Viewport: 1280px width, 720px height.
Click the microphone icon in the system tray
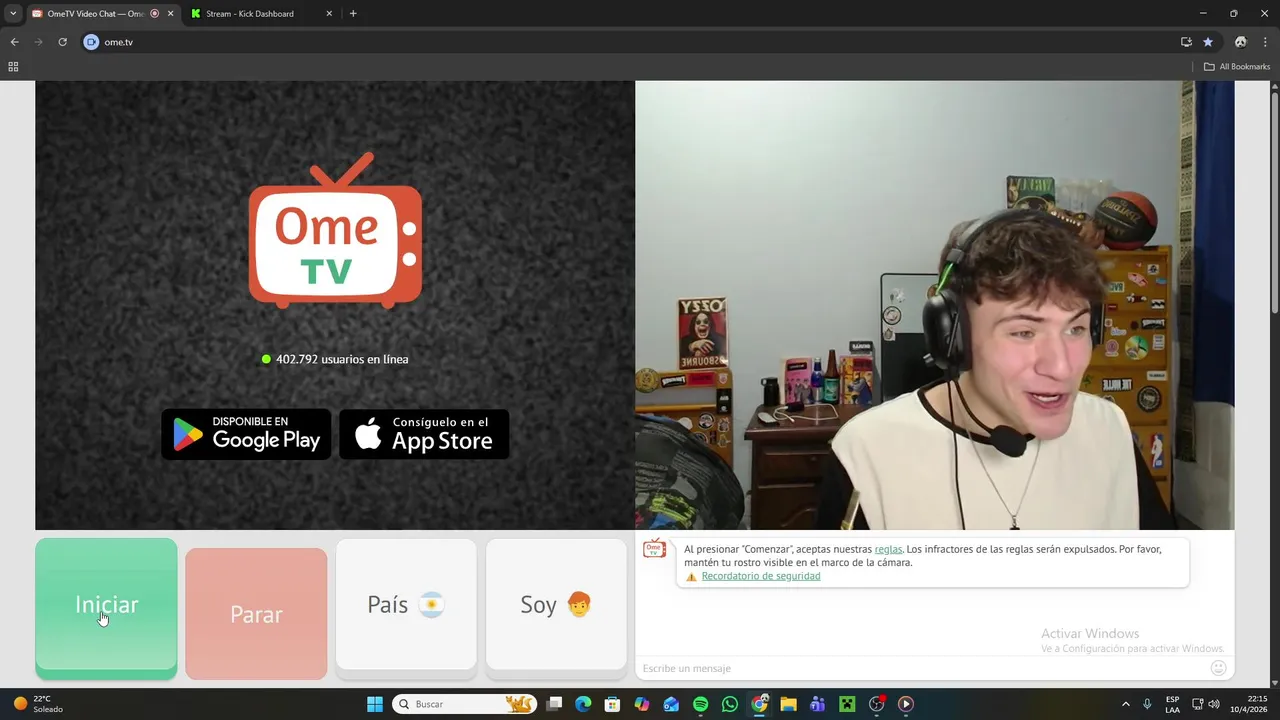[x=1147, y=704]
